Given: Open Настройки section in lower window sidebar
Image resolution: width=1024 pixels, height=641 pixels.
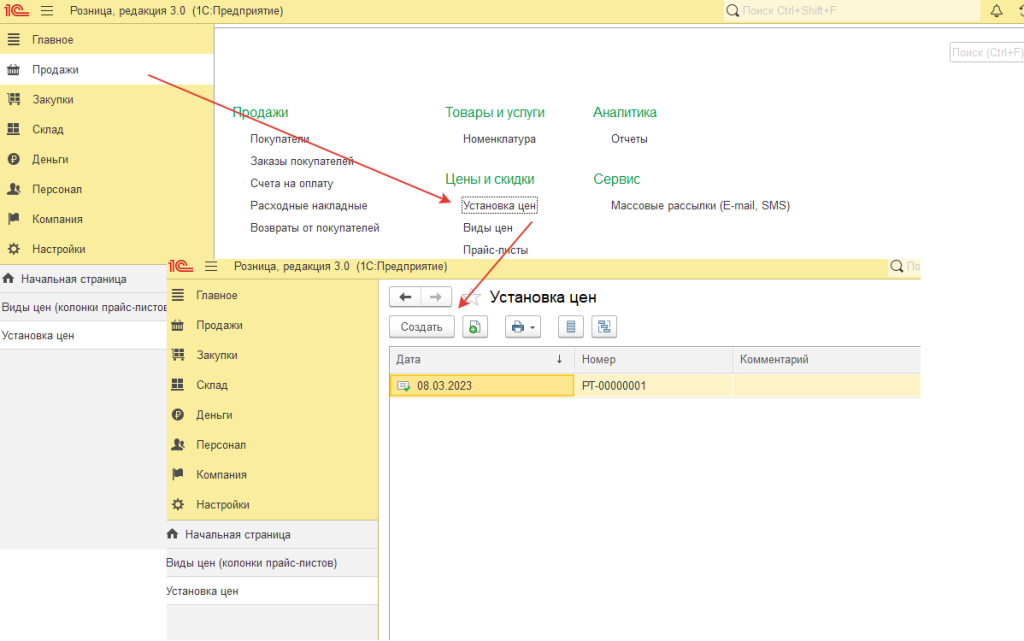Looking at the screenshot, I should pos(272,505).
